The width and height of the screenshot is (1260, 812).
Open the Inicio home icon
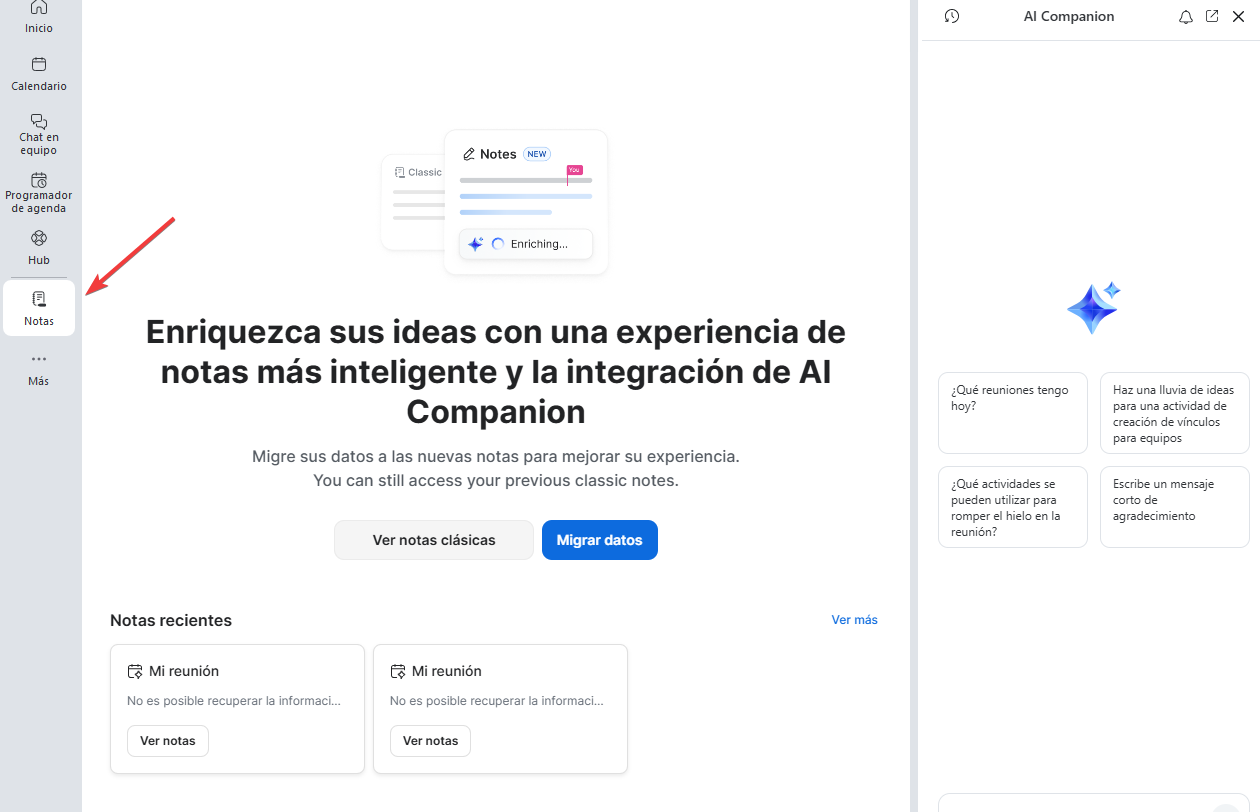coord(39,8)
